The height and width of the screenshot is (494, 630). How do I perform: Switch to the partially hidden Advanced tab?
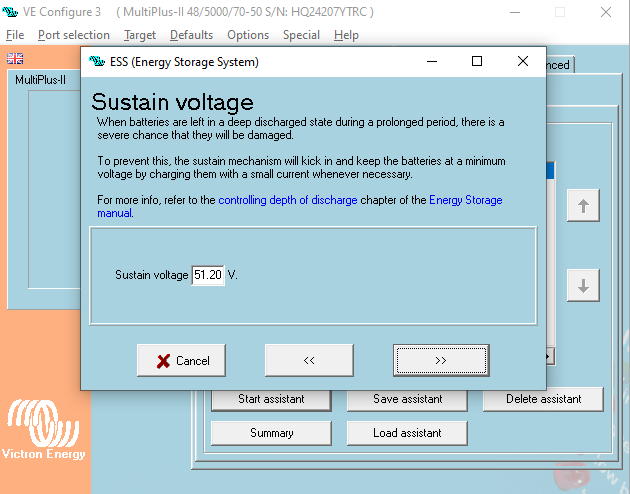pyautogui.click(x=558, y=65)
